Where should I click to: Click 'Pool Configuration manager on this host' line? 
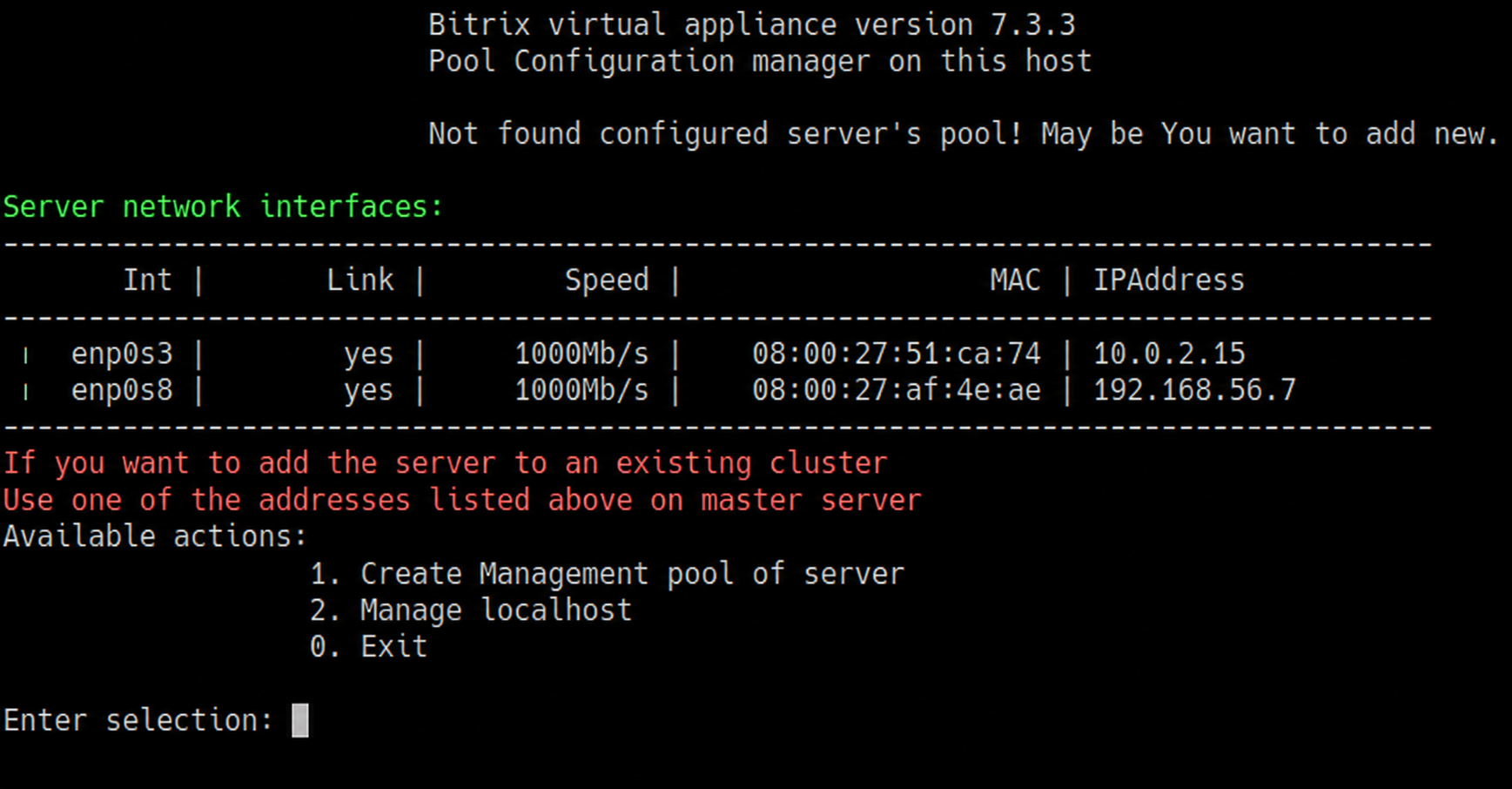pos(760,61)
